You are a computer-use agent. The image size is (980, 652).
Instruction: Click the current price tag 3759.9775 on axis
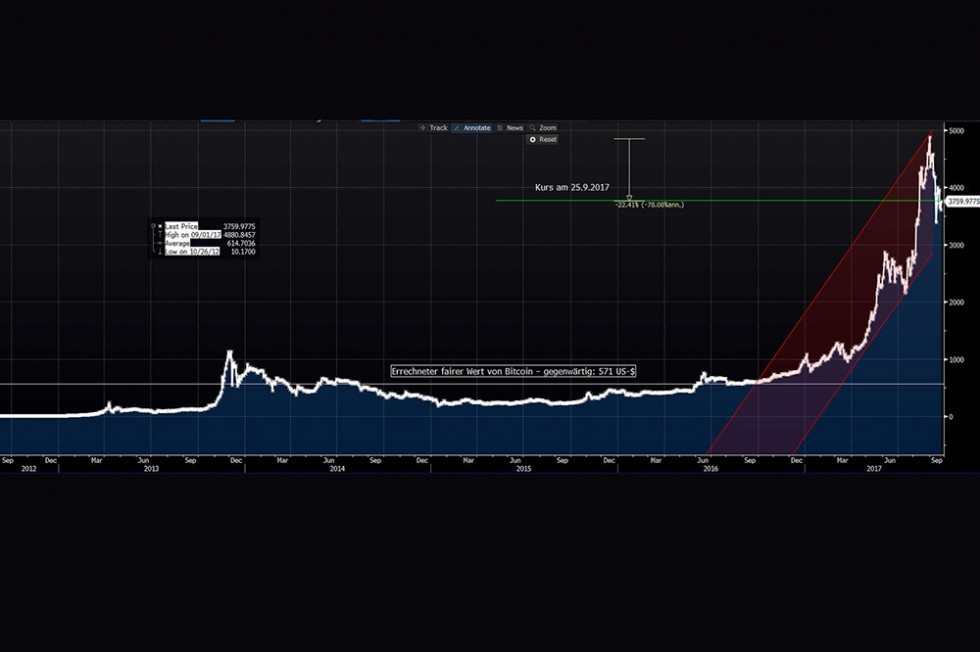click(962, 201)
